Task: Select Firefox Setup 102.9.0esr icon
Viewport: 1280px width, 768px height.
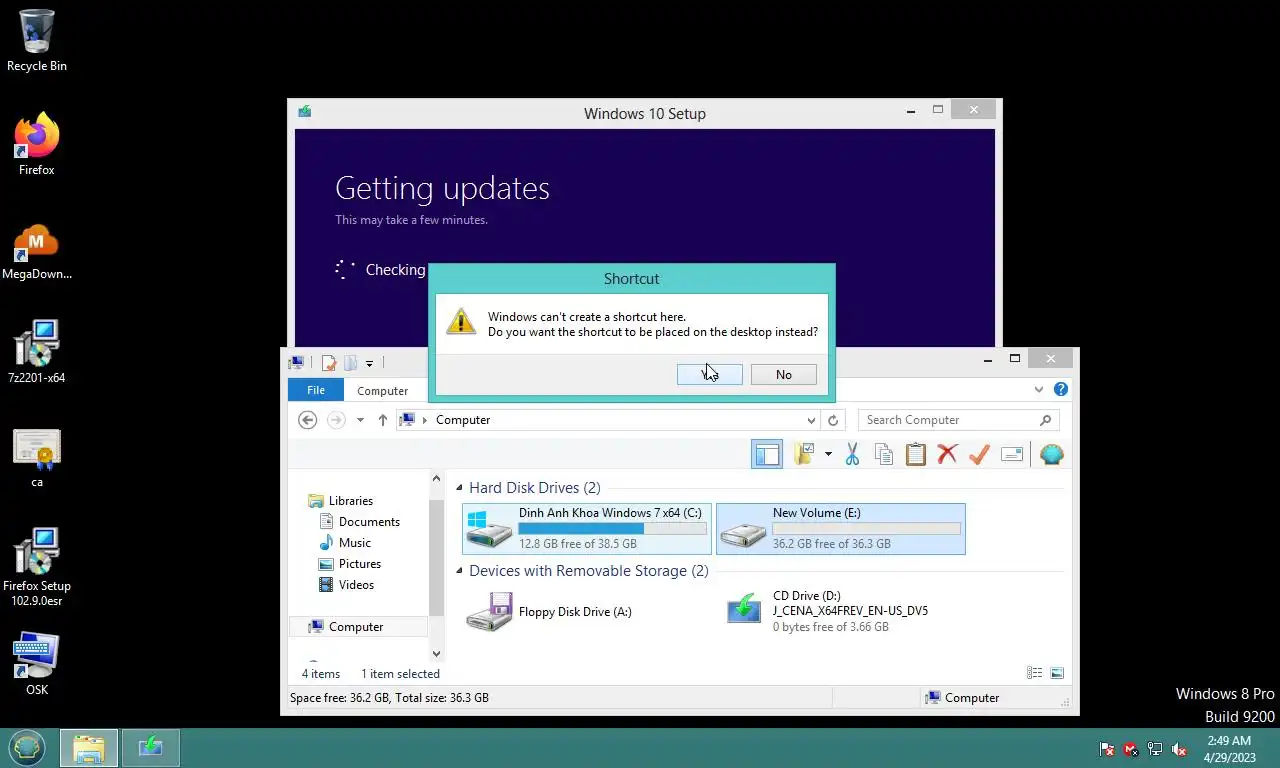Action: pyautogui.click(x=37, y=567)
